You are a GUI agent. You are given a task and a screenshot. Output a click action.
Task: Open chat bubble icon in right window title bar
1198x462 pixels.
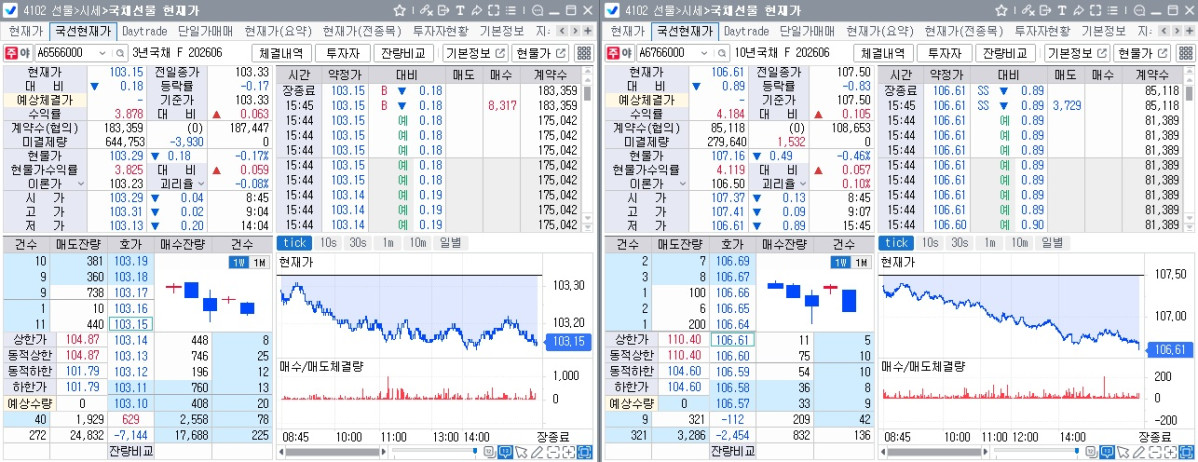(x=1138, y=11)
